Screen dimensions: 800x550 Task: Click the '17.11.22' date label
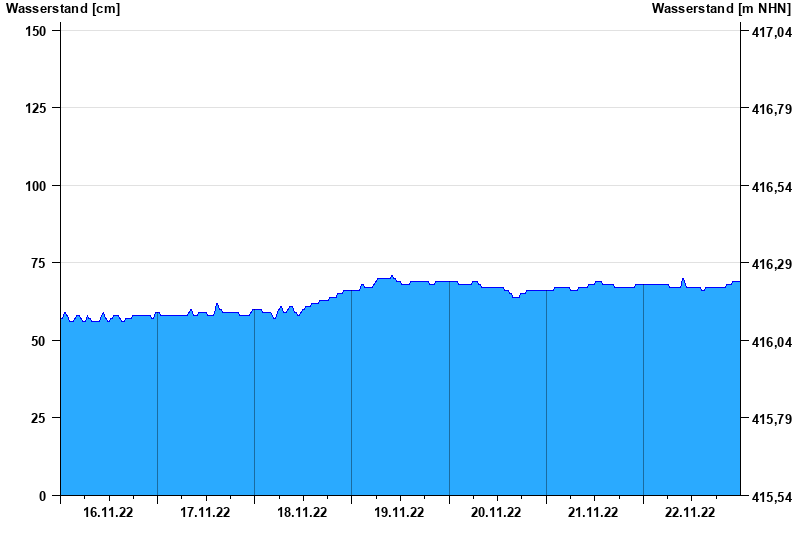(205, 512)
